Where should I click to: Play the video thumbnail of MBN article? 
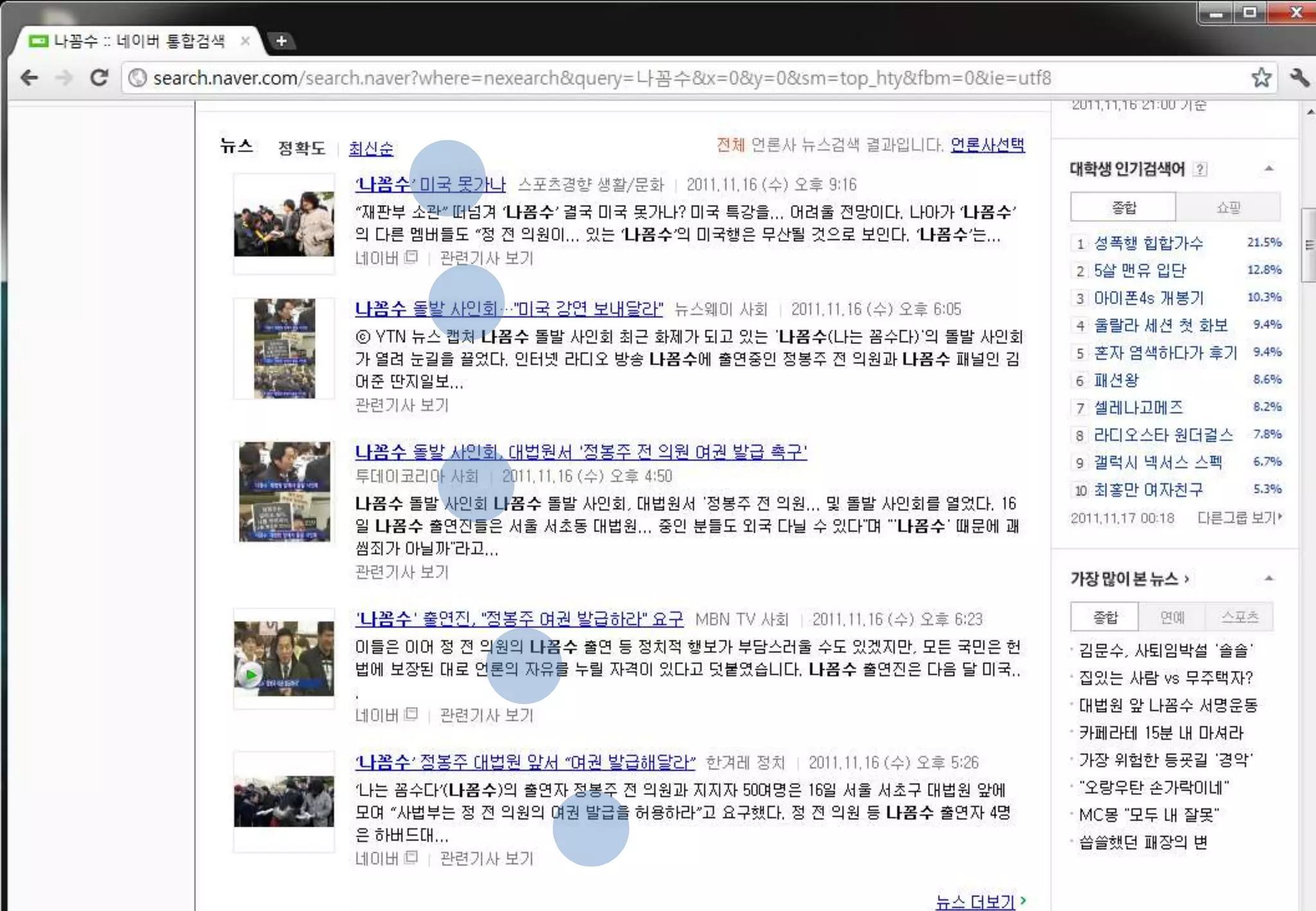click(250, 675)
